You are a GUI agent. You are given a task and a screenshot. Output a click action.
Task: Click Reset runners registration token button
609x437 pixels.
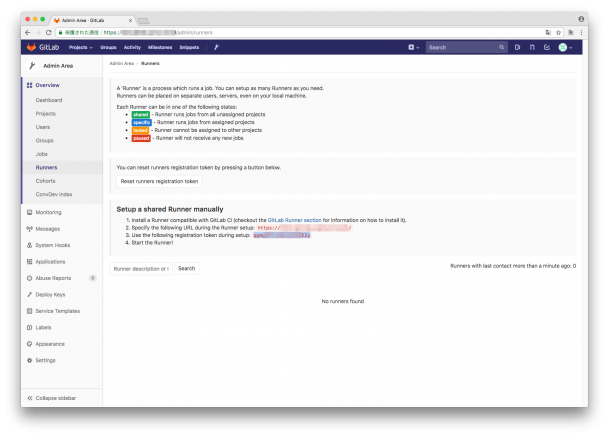pos(159,181)
